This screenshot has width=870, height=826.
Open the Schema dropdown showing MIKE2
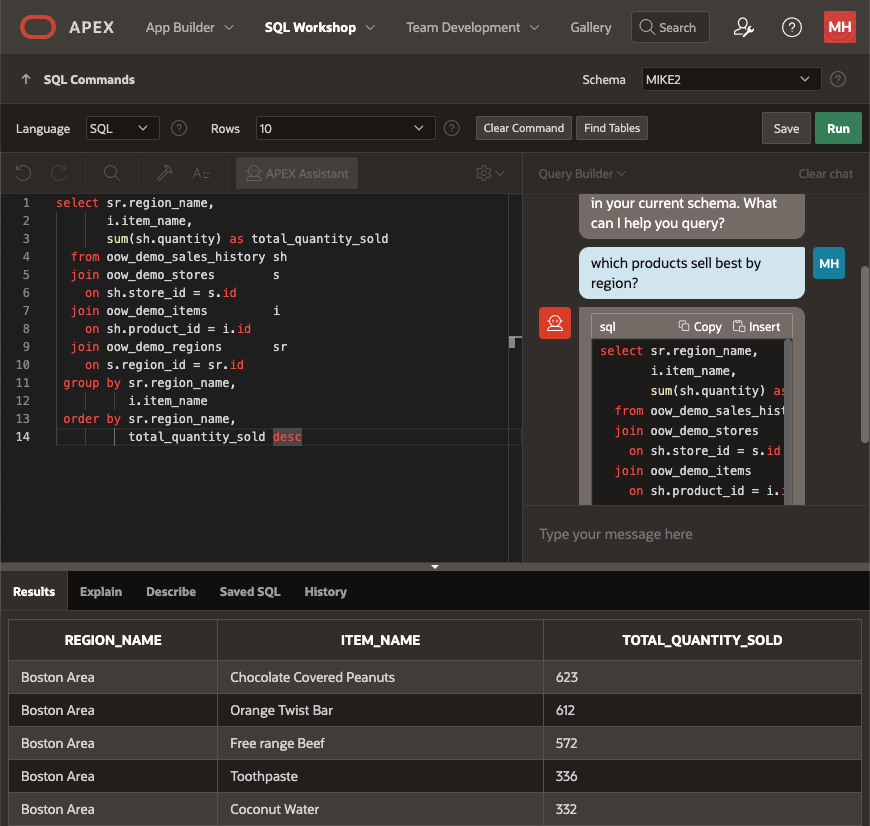click(x=730, y=79)
